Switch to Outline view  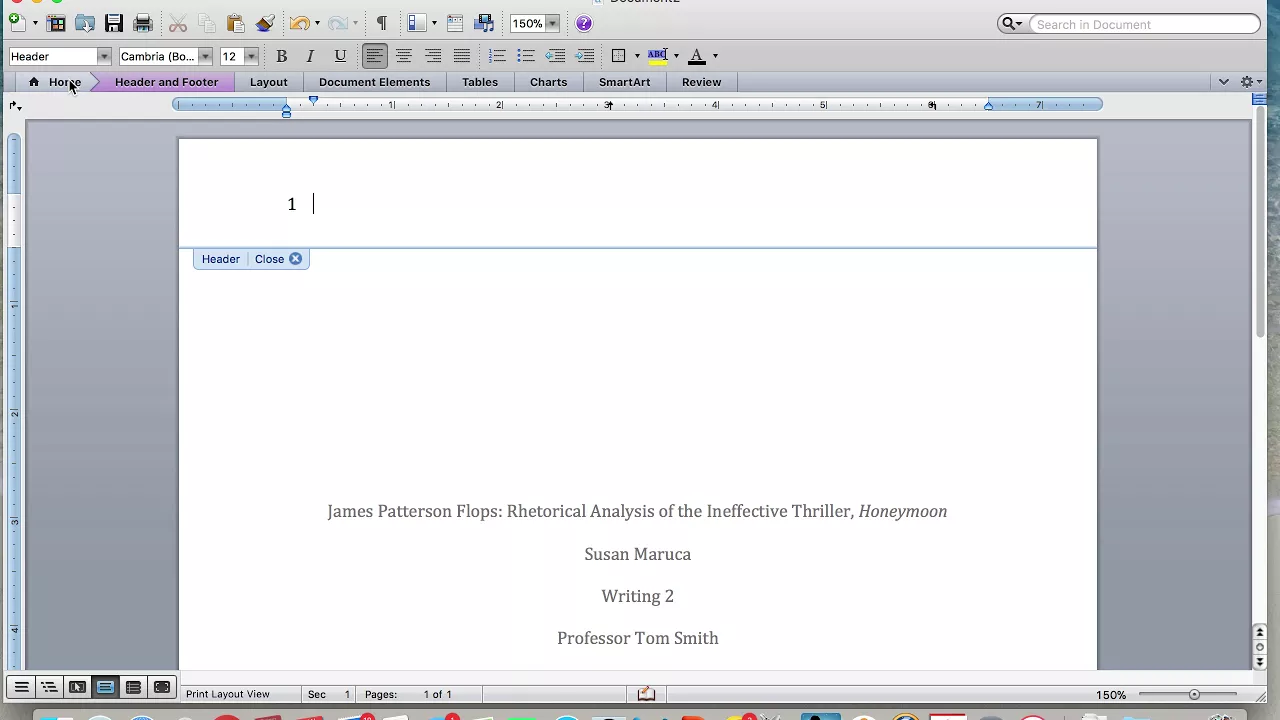(x=49, y=687)
